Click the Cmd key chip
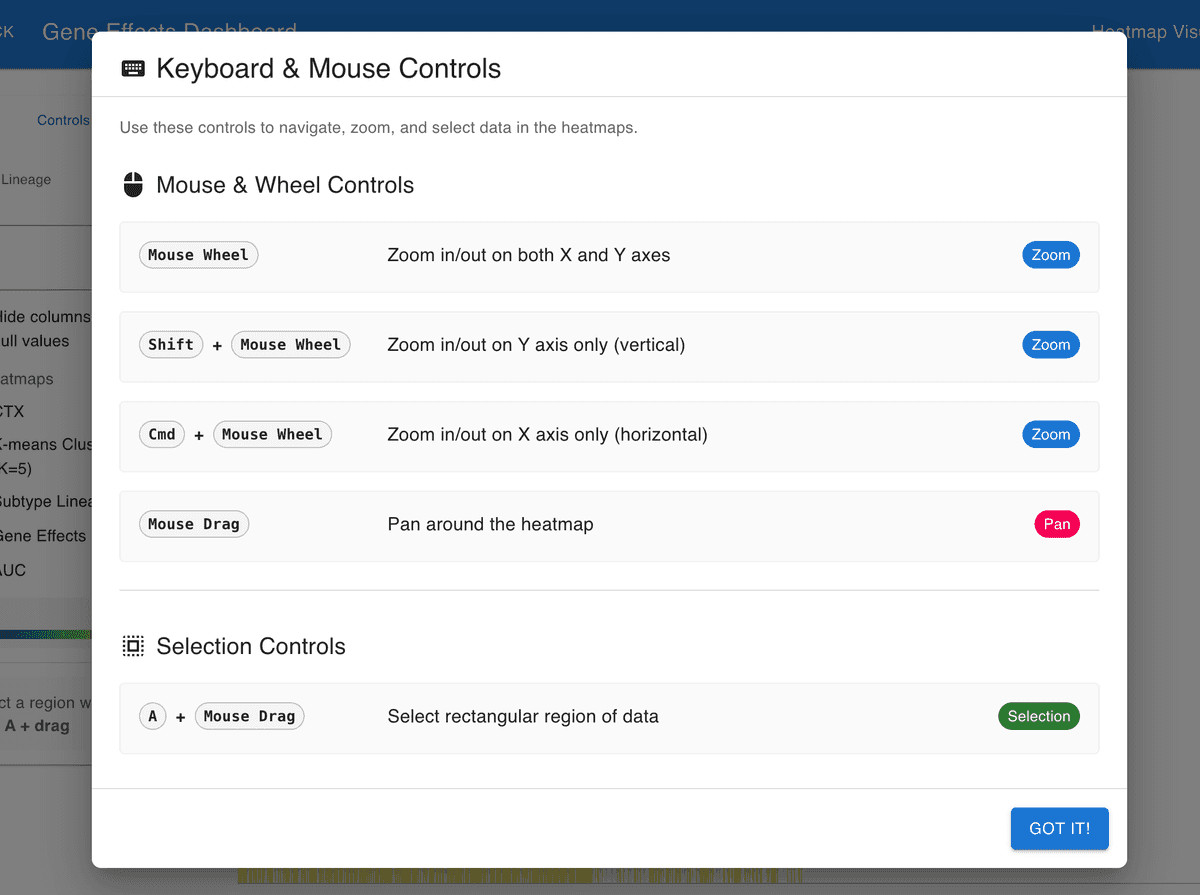 click(162, 434)
